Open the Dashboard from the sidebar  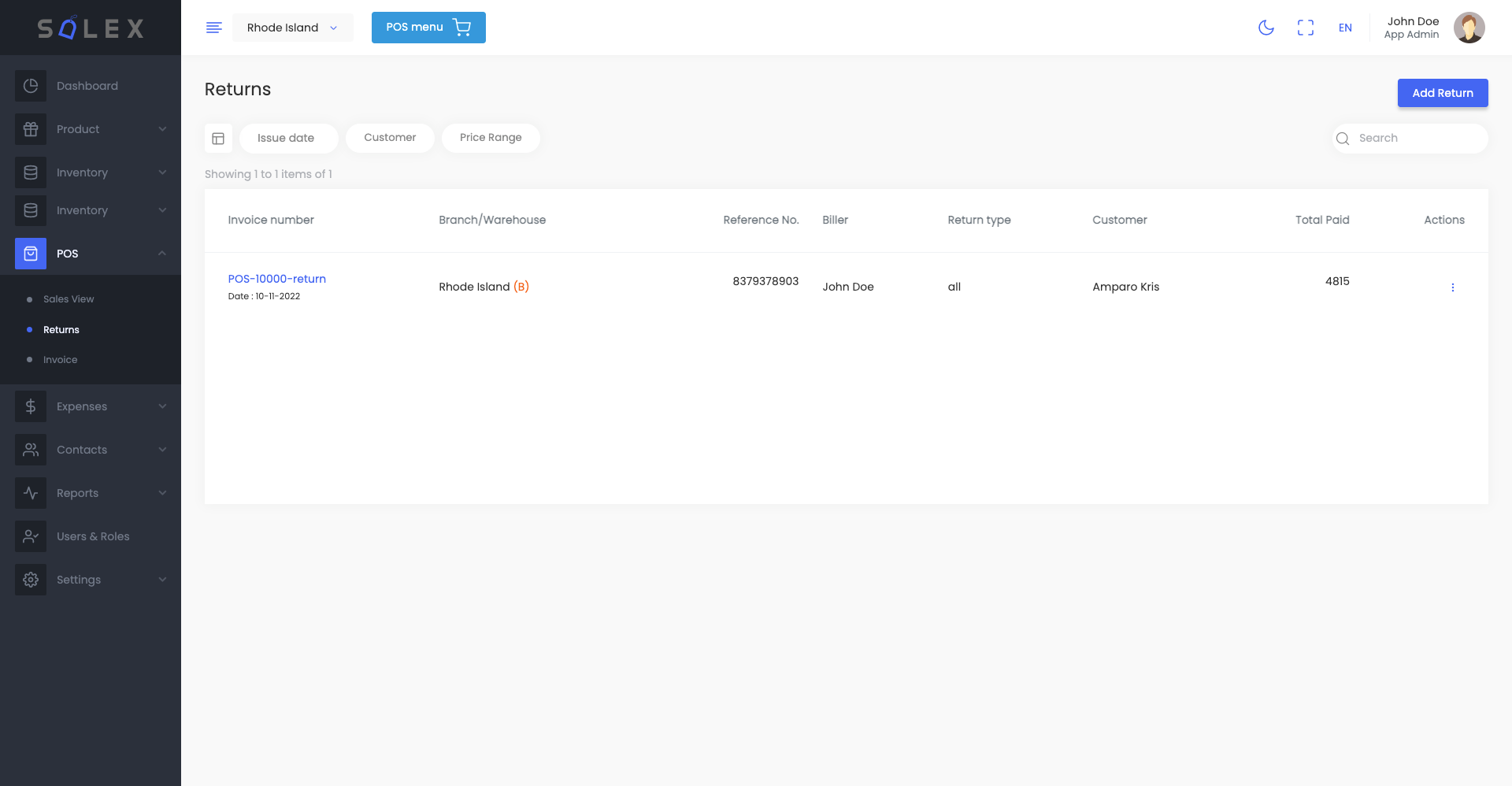click(x=31, y=86)
